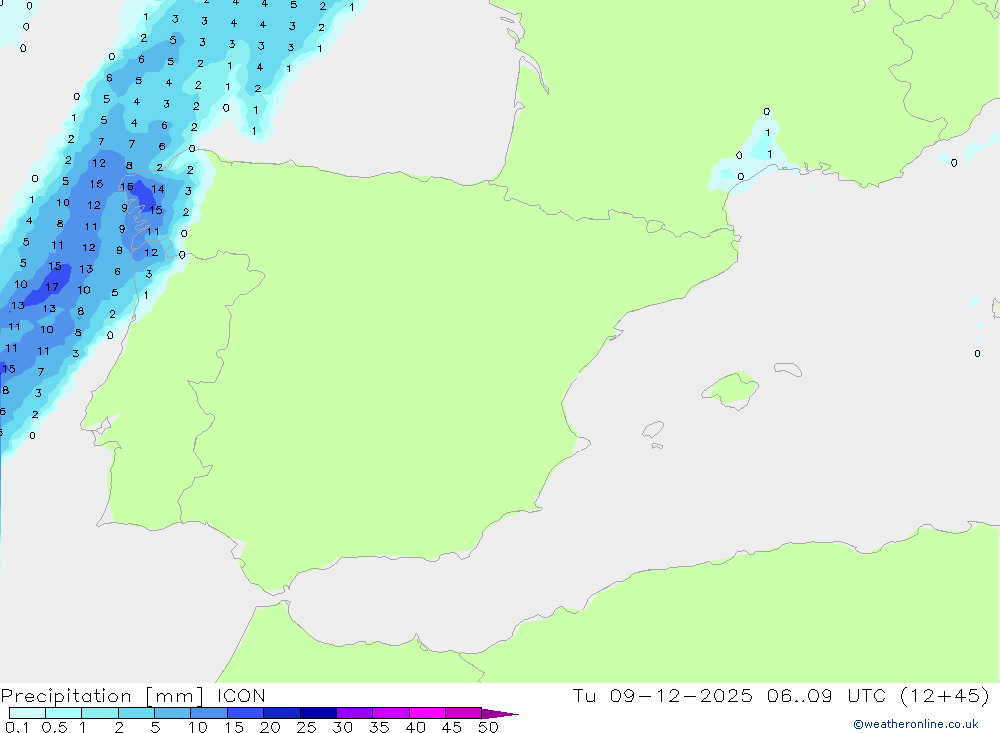
Task: Click the Menorca island outline
Action: tap(788, 369)
